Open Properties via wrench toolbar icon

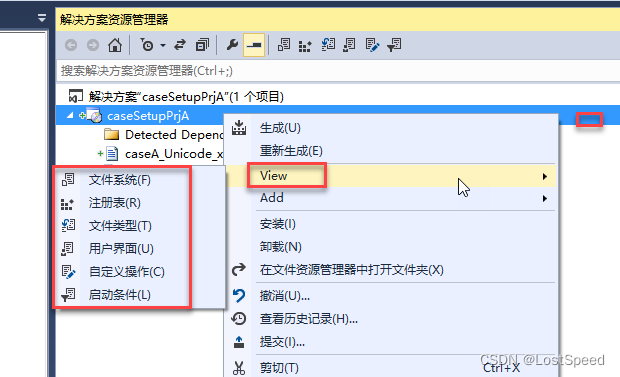(232, 45)
